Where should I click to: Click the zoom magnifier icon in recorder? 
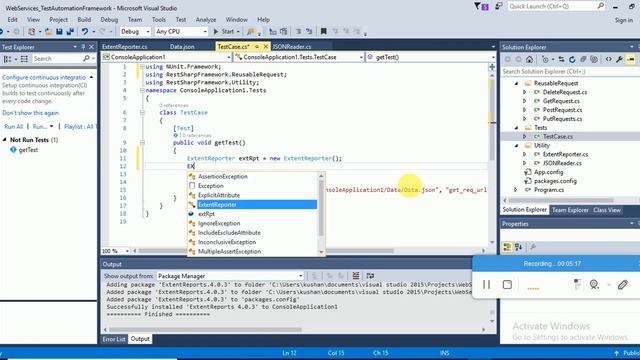click(x=594, y=284)
